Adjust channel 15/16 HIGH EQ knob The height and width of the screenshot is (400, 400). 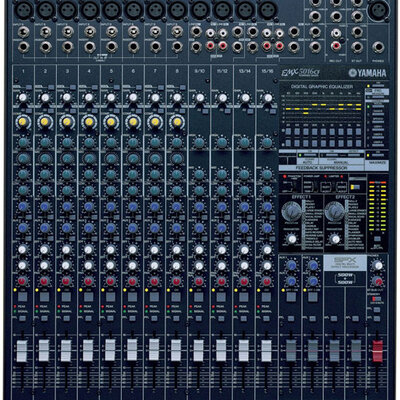[266, 142]
